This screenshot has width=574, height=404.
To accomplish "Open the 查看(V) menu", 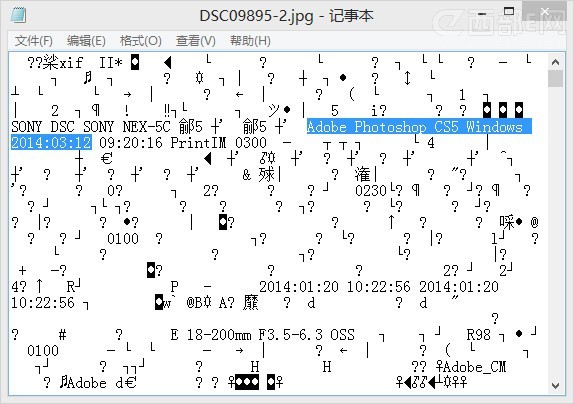I will tap(195, 41).
